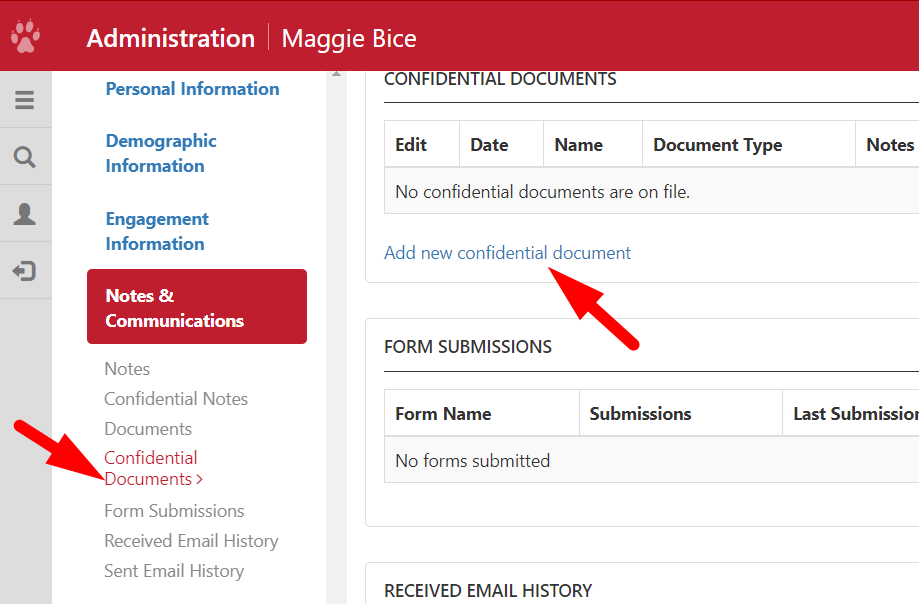Click the Submissions column header
This screenshot has height=604, width=919.
681,414
